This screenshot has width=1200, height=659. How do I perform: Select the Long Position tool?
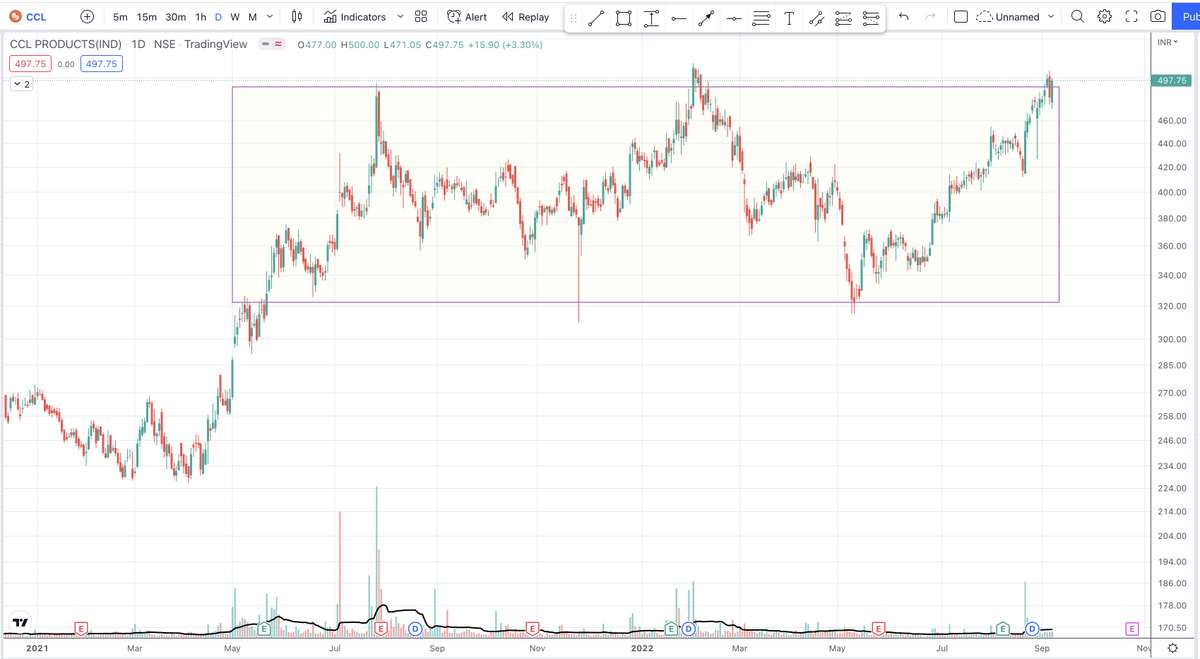(x=843, y=18)
